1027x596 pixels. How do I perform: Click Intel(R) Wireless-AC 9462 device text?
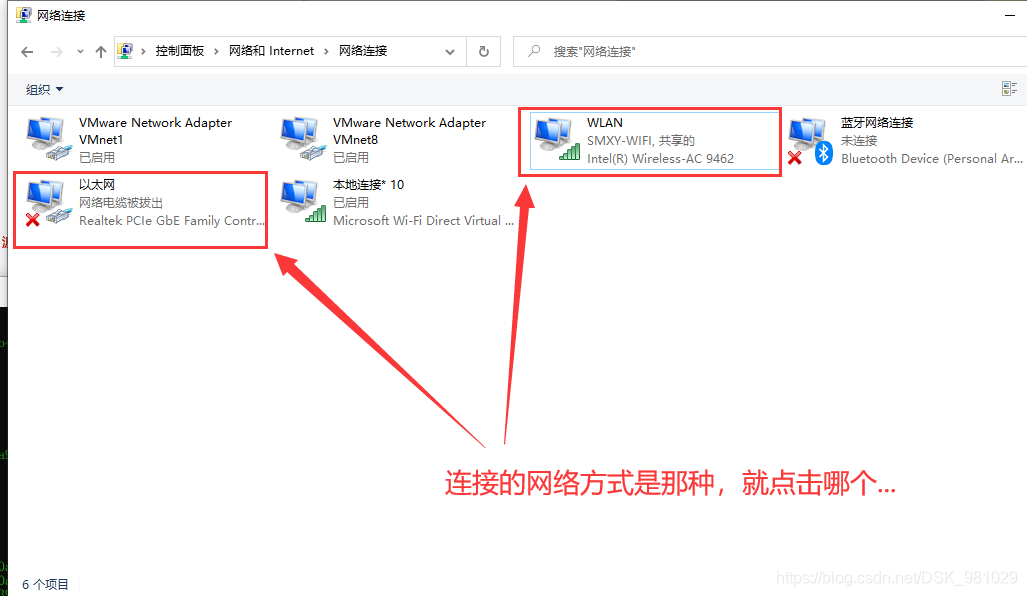tap(660, 158)
